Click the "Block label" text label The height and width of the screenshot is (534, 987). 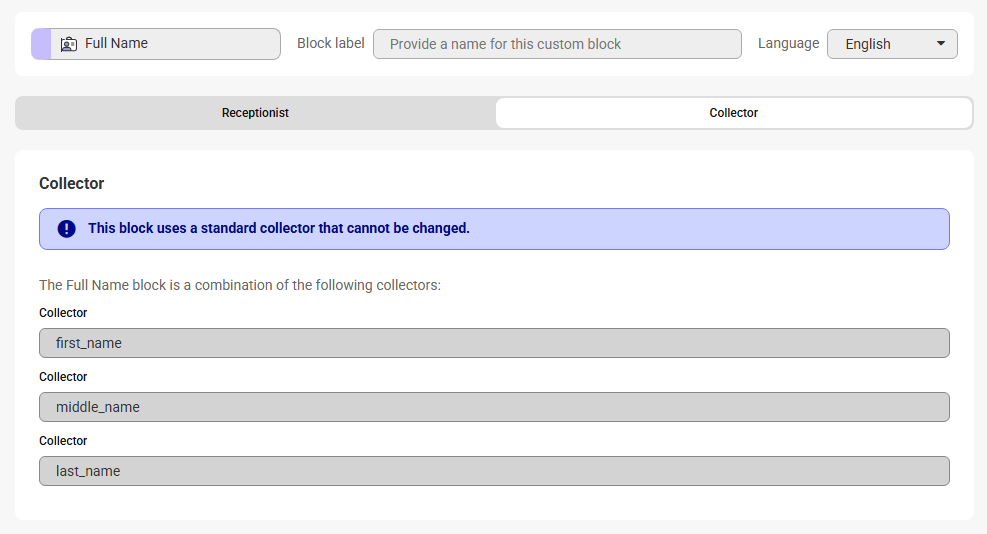pos(331,44)
